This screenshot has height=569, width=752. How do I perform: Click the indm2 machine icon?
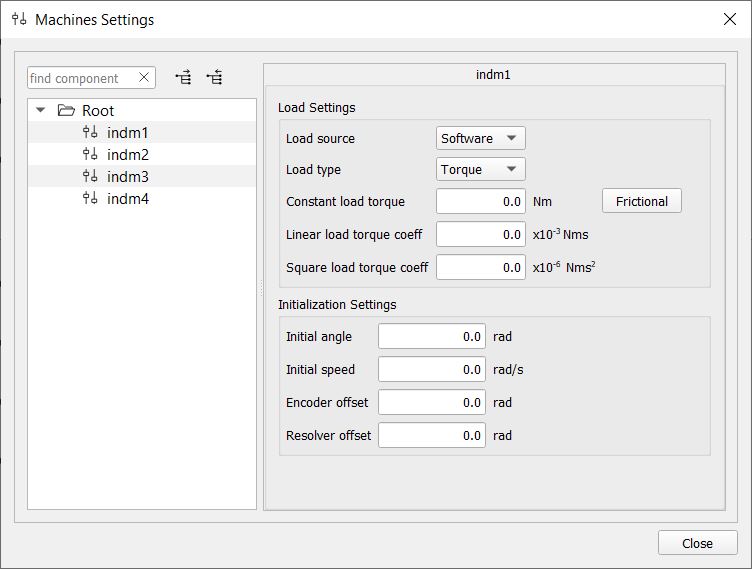tap(90, 155)
